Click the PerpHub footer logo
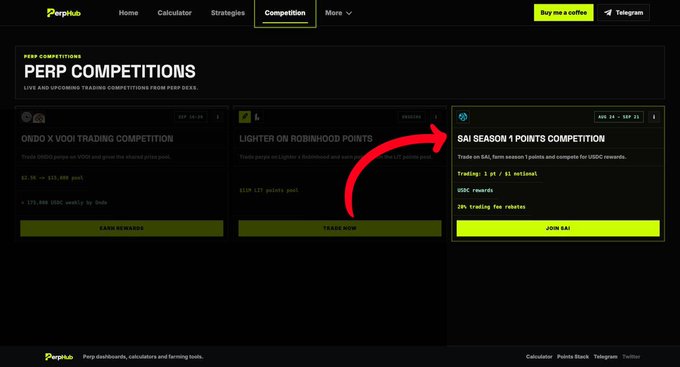 tap(59, 357)
